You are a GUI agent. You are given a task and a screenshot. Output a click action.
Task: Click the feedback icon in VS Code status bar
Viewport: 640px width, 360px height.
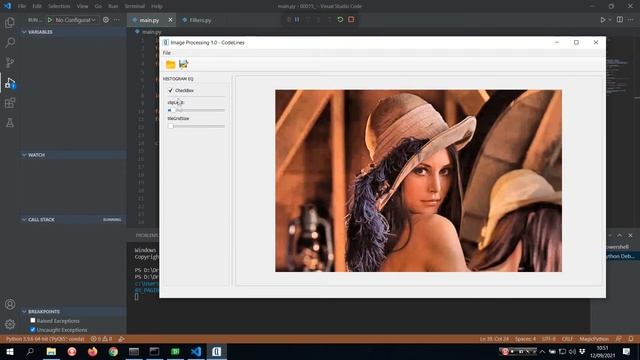(619, 339)
